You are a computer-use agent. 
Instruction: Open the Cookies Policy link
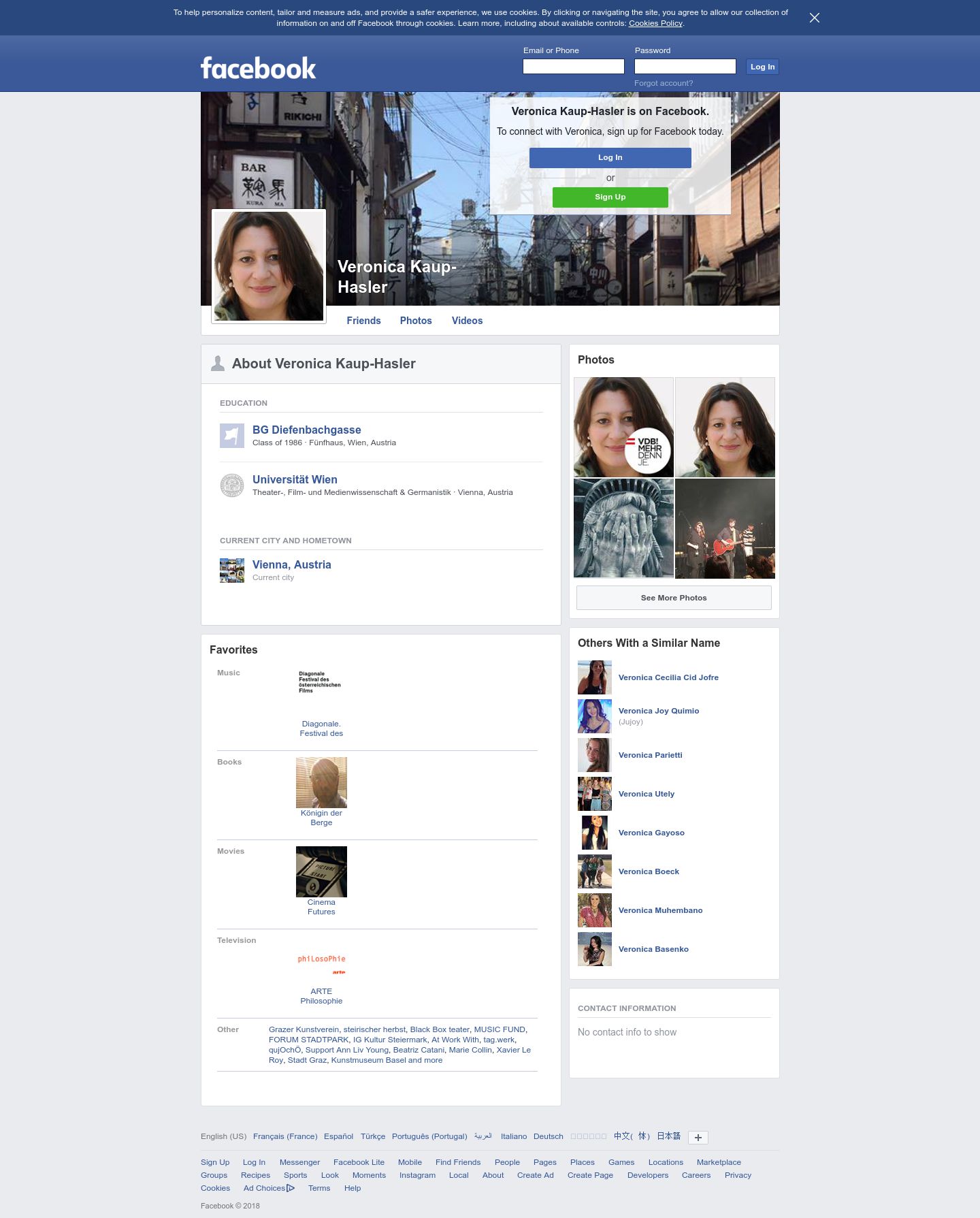(655, 23)
